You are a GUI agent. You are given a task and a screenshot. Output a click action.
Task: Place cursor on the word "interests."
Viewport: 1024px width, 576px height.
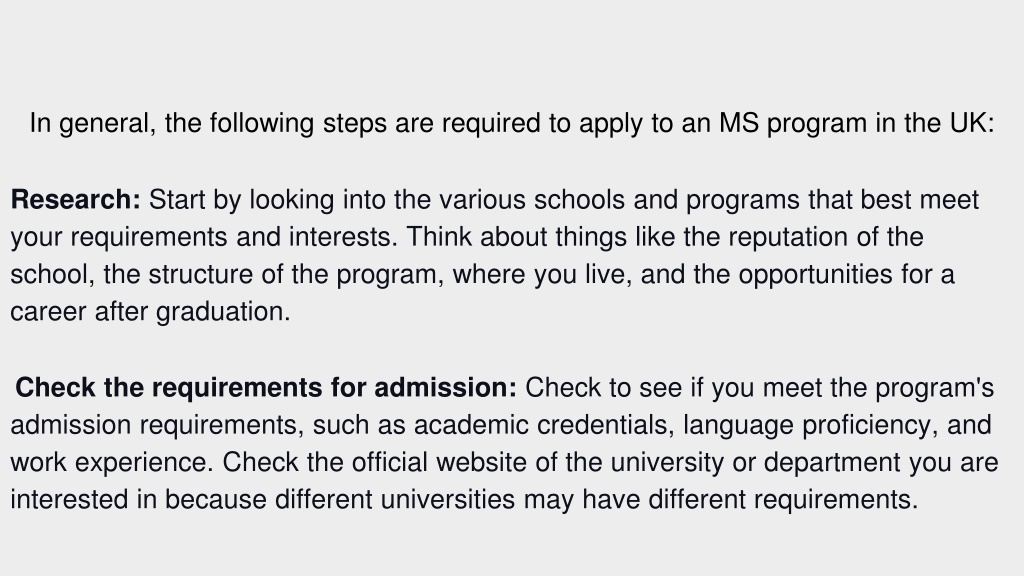pyautogui.click(x=343, y=238)
